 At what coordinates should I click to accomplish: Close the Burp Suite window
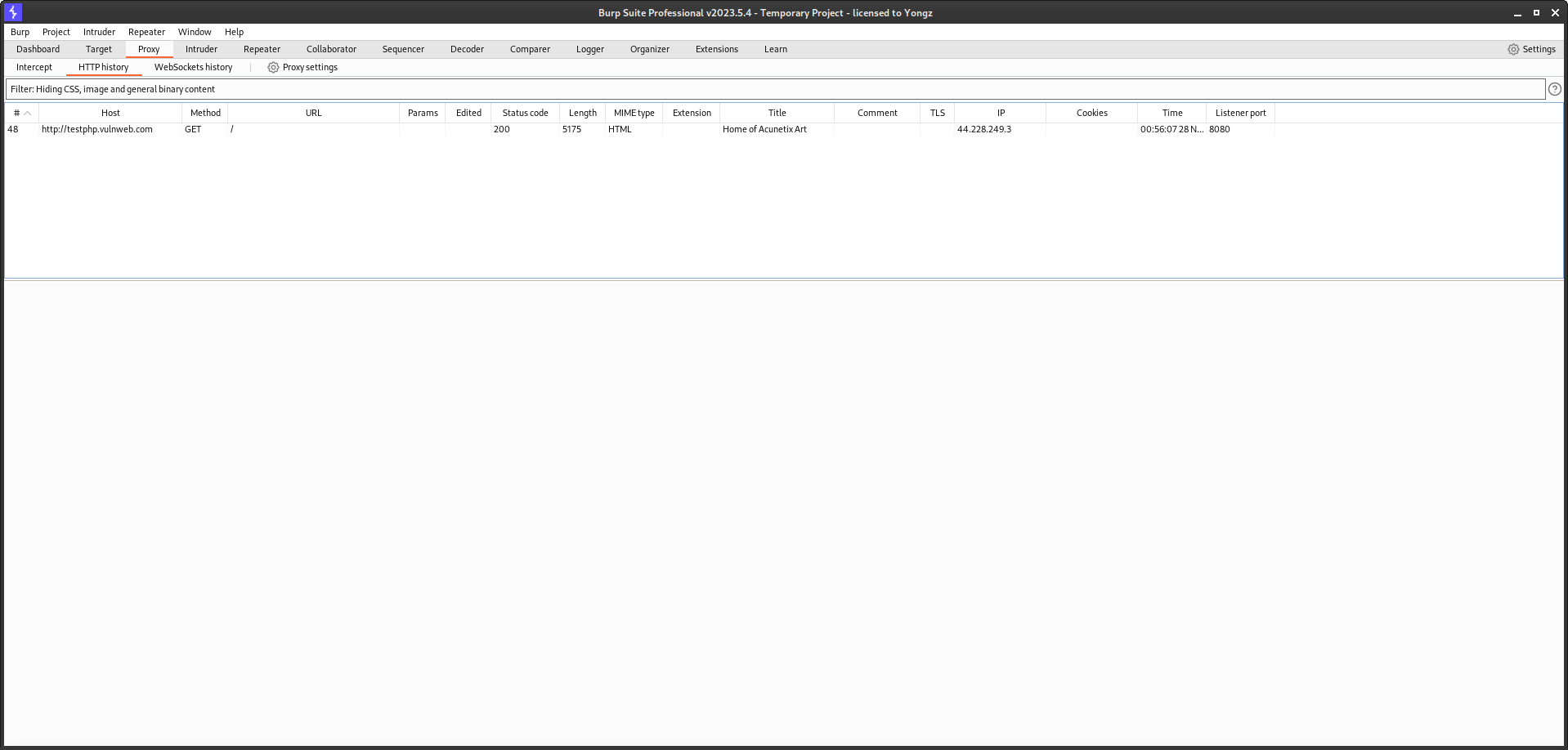(x=1555, y=13)
